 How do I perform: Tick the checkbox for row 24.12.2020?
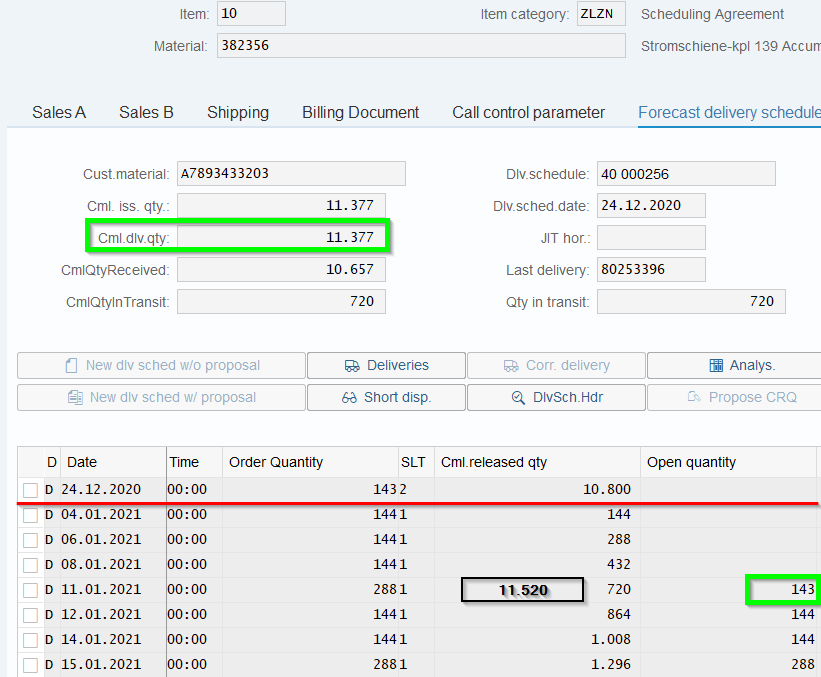click(x=31, y=490)
